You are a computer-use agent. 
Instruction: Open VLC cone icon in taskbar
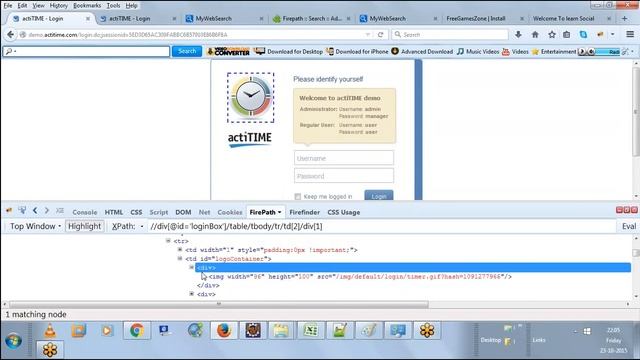(50, 331)
